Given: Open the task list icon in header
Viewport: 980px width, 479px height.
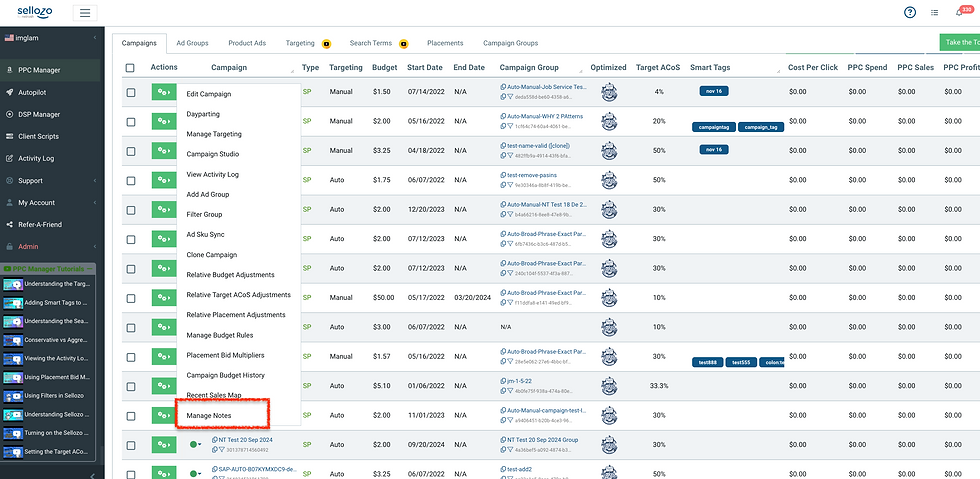Looking at the screenshot, I should (934, 13).
